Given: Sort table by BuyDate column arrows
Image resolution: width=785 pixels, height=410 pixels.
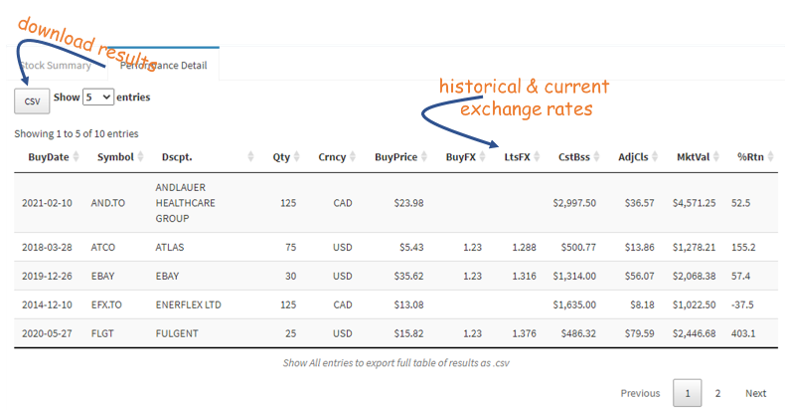Looking at the screenshot, I should point(76,157).
